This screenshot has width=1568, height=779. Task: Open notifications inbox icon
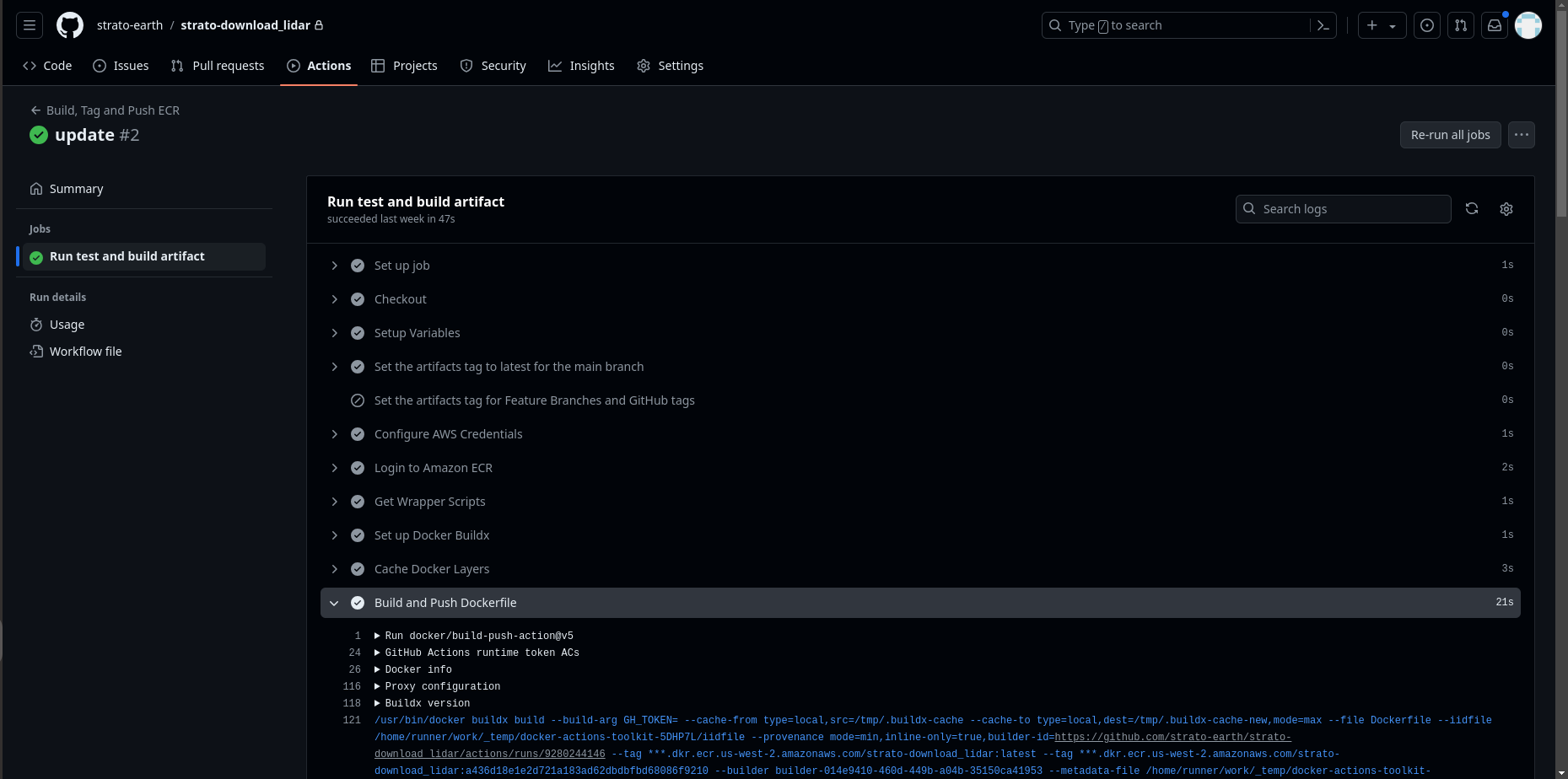click(1495, 25)
